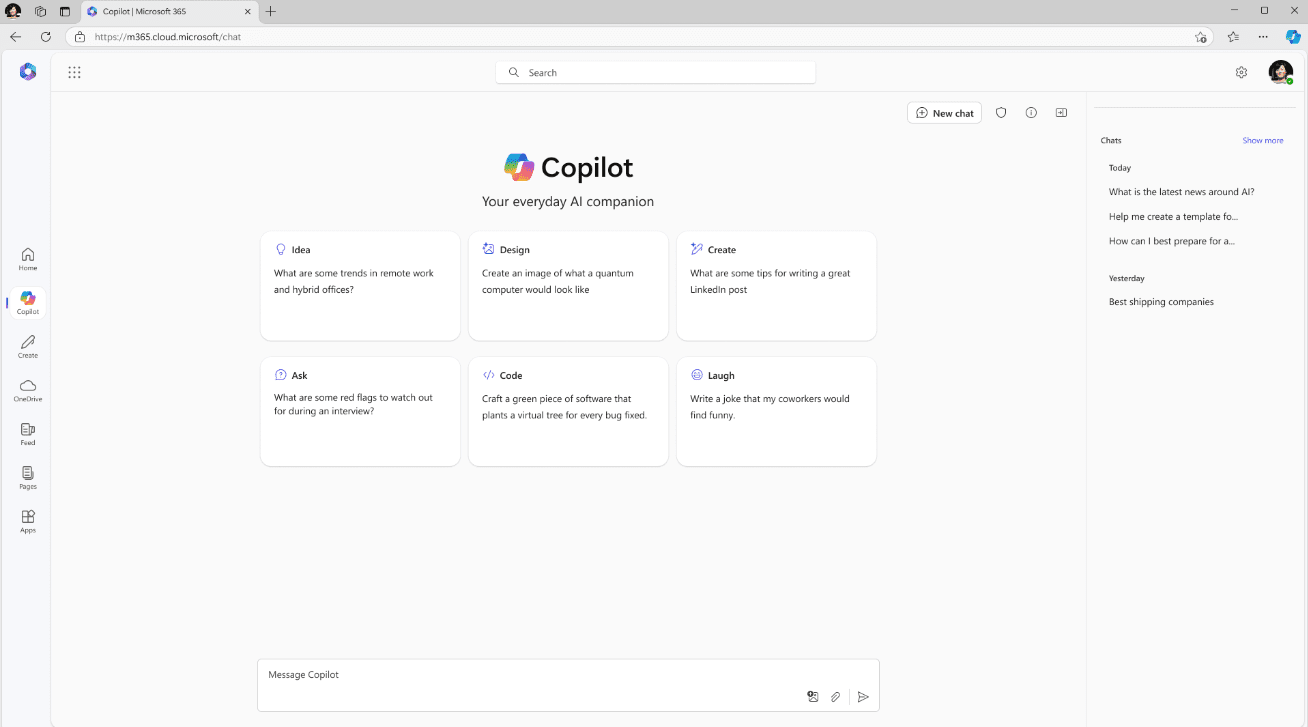Open the browser favorites list icon
Image resolution: width=1308 pixels, height=727 pixels.
point(1233,36)
